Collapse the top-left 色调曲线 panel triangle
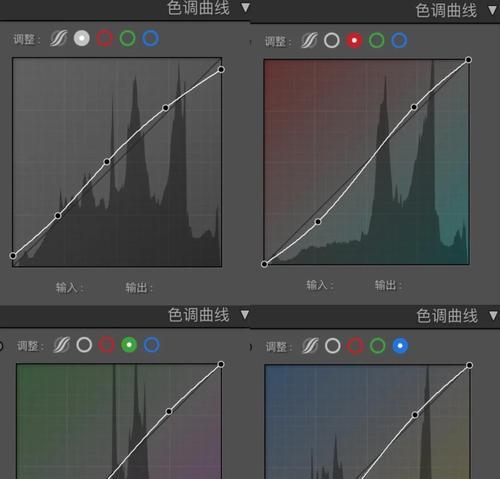The image size is (500, 479). pos(246,7)
